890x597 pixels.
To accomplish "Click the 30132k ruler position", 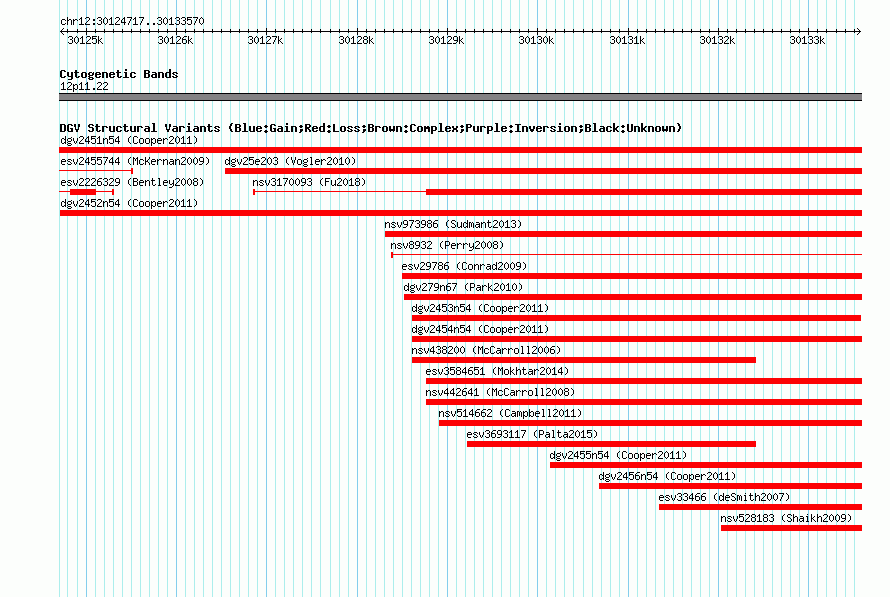I will [717, 40].
